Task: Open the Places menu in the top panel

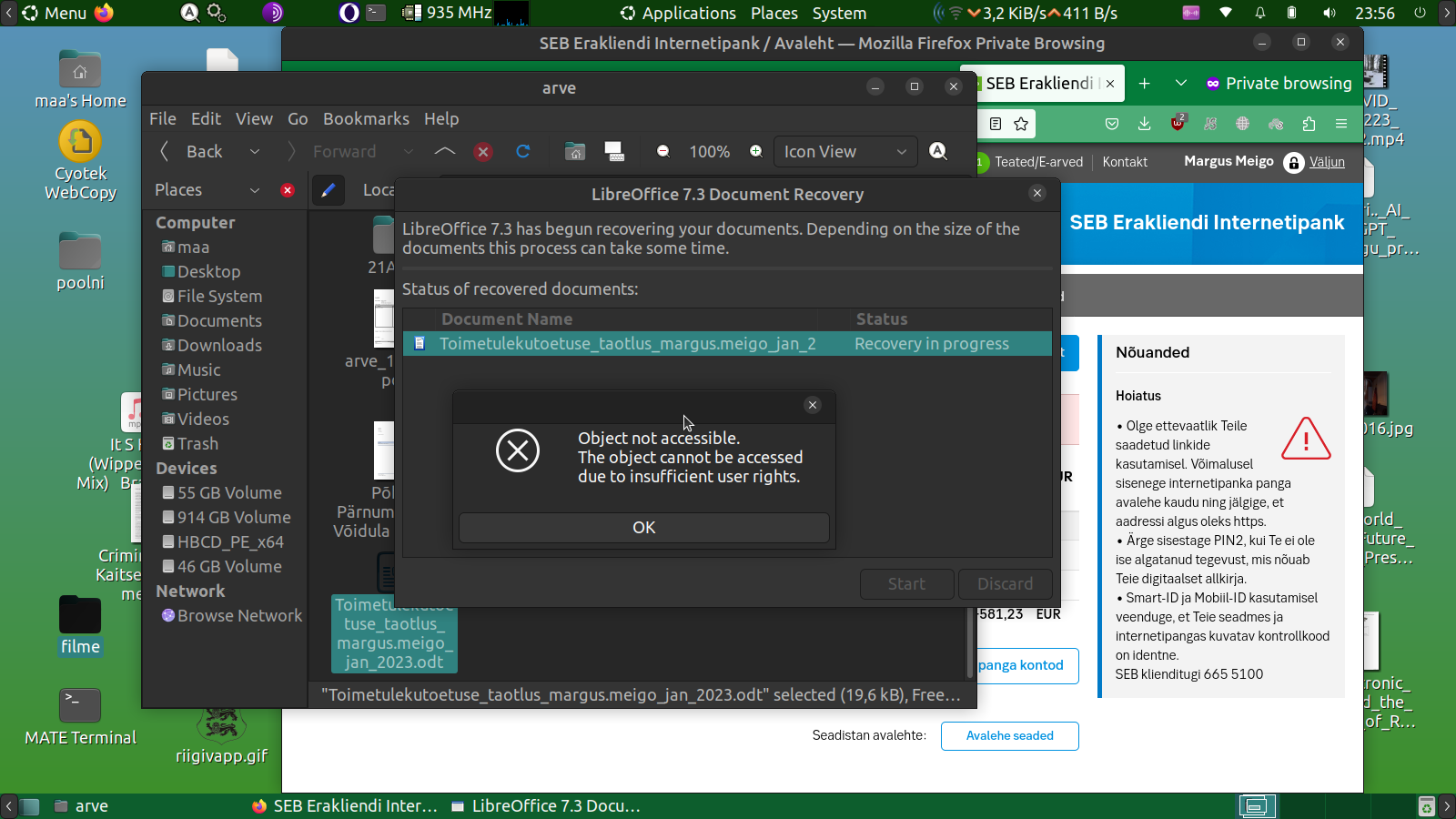Action: tap(774, 13)
